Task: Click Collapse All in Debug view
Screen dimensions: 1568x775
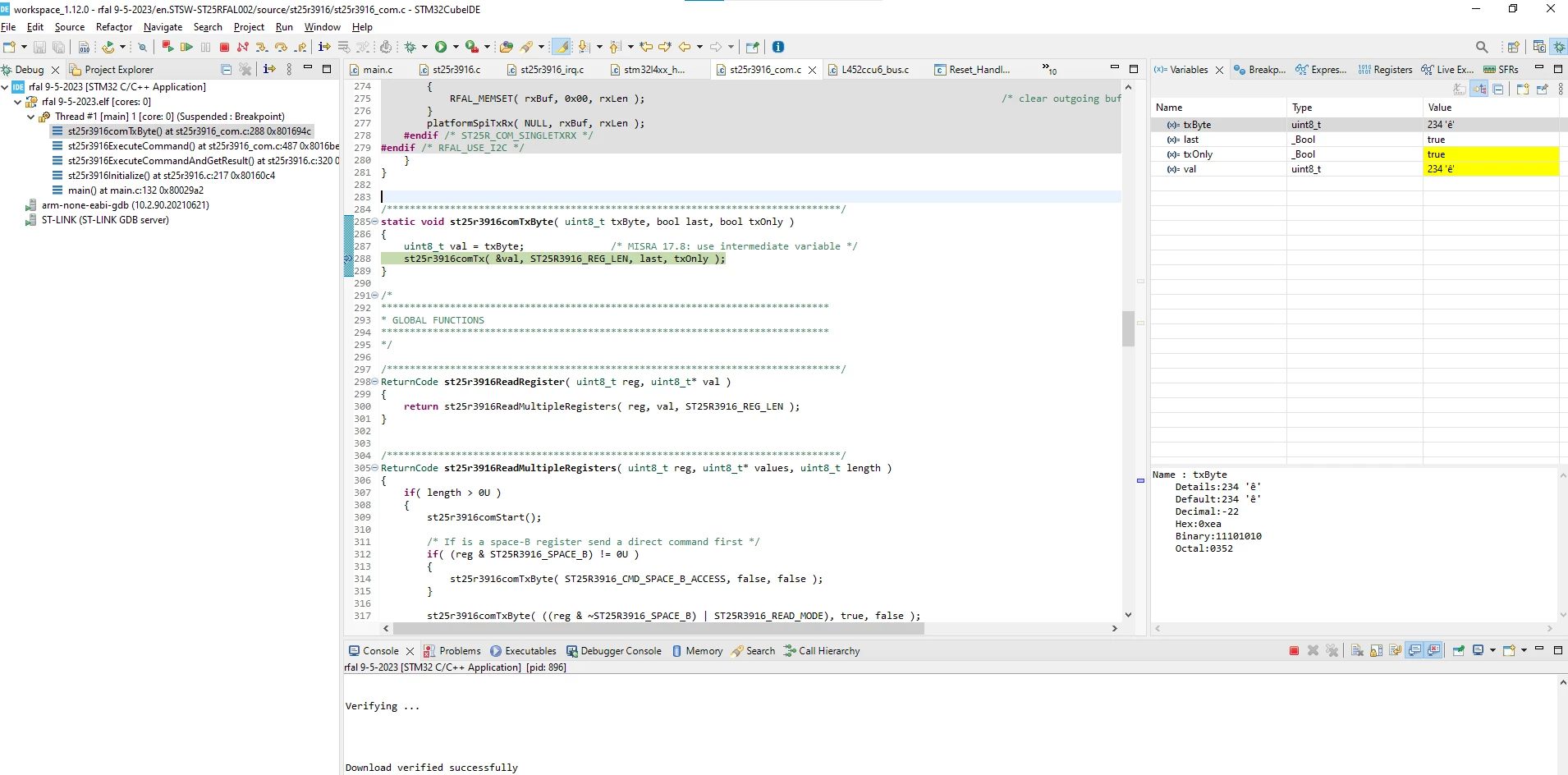Action: (x=227, y=69)
